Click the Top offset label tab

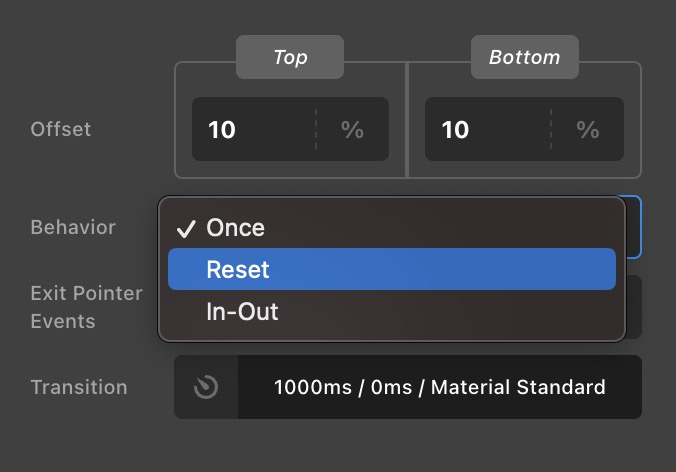click(290, 57)
